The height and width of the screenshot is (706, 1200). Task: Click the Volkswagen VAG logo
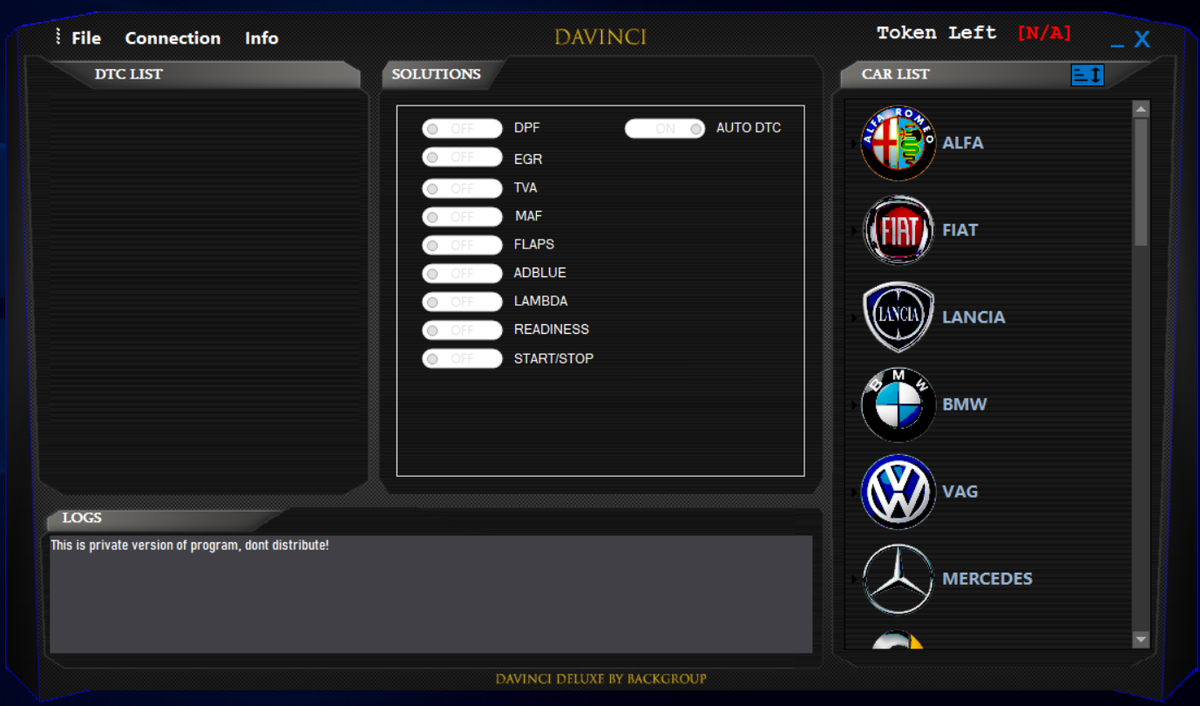pos(898,491)
